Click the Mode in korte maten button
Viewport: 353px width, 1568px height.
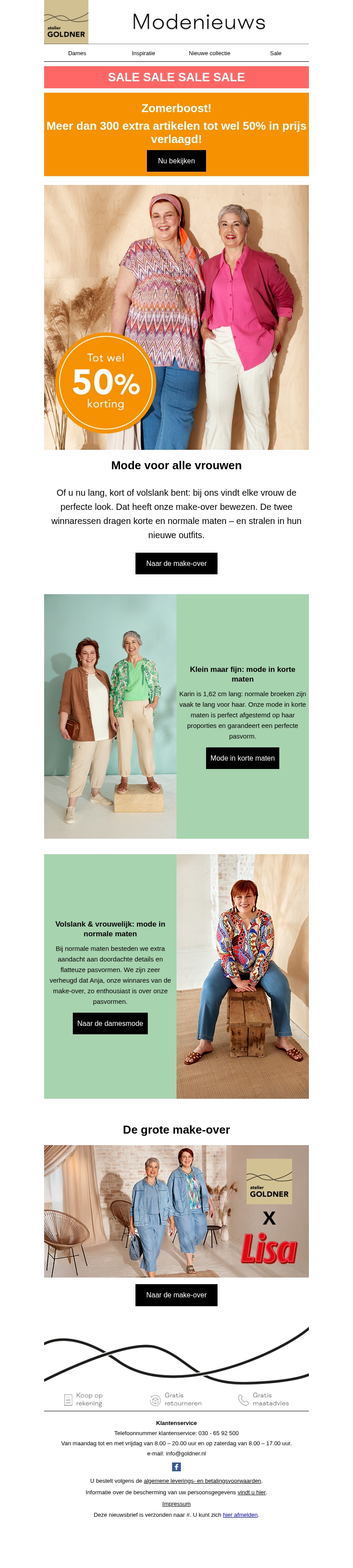[x=243, y=758]
